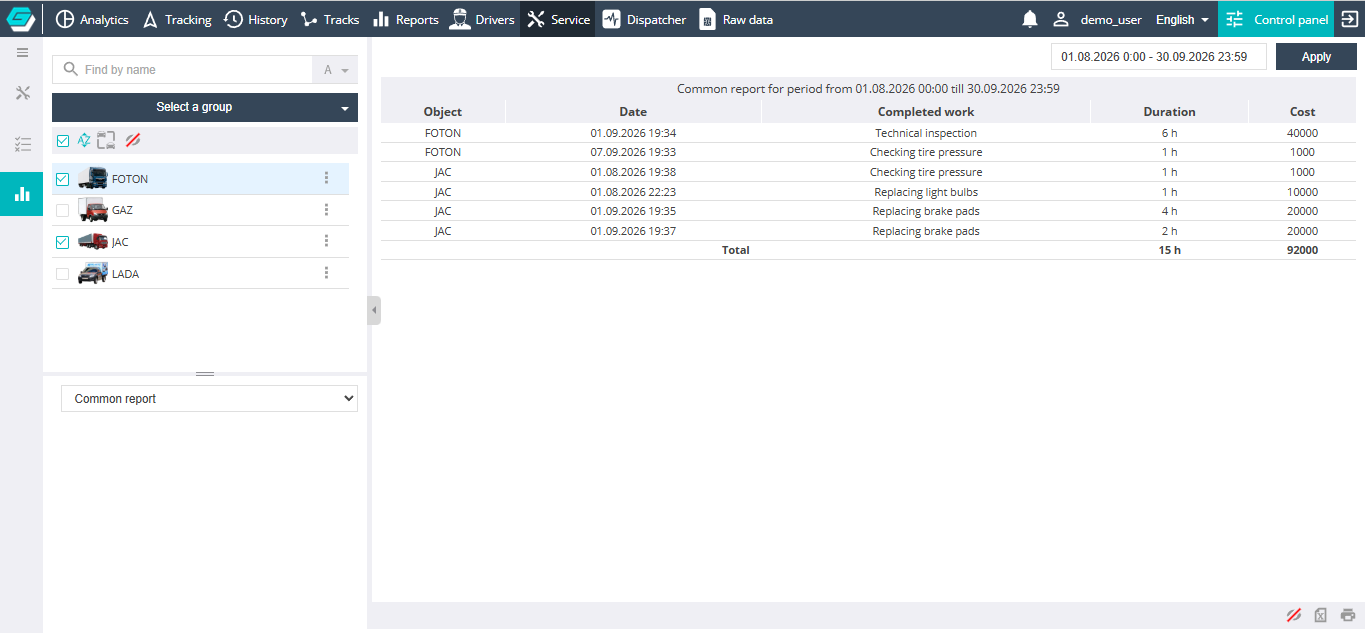Click the logout icon in the top bar
The image size is (1365, 633).
[1349, 19]
